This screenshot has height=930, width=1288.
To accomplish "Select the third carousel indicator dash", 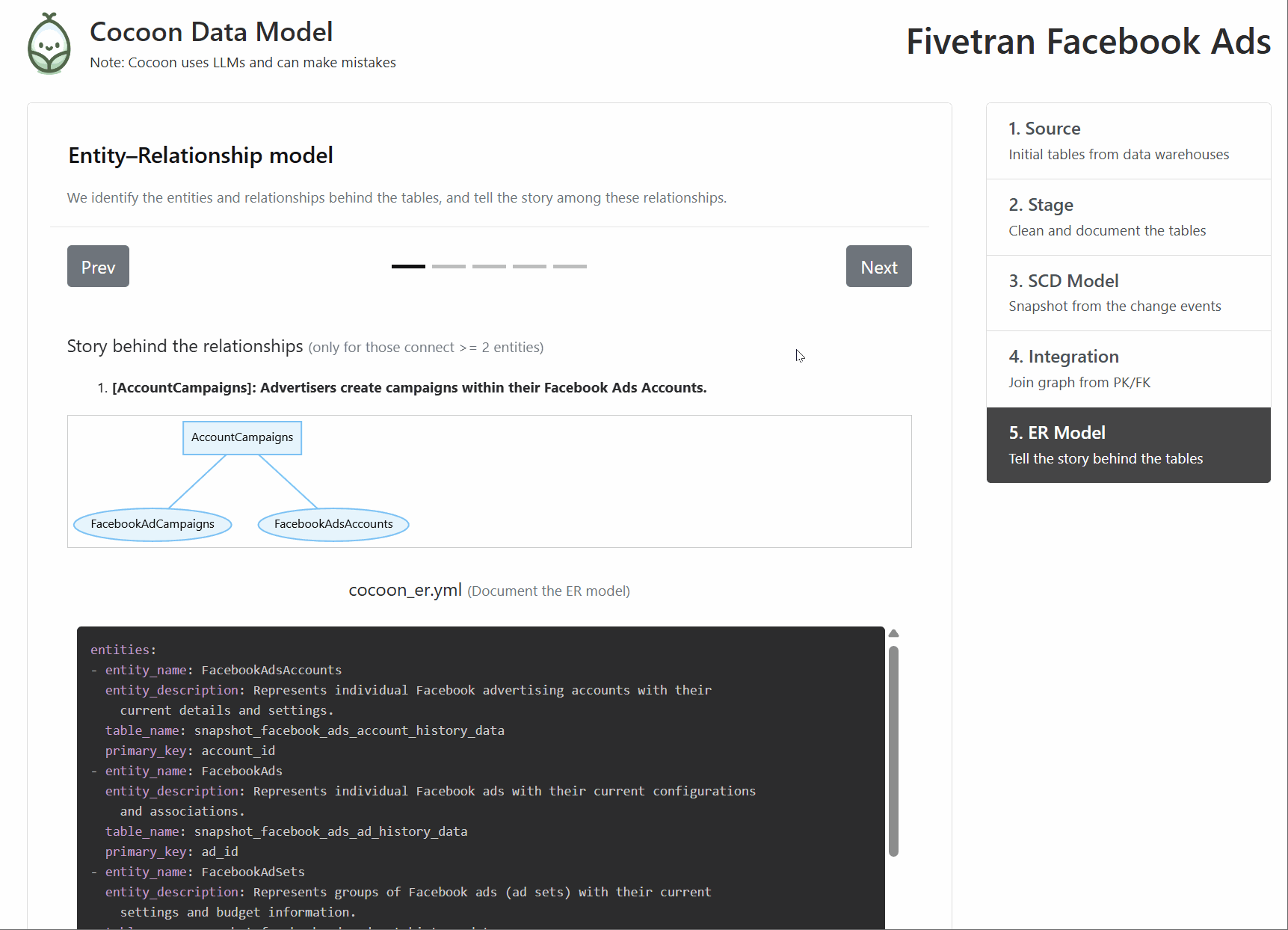I will tap(489, 266).
